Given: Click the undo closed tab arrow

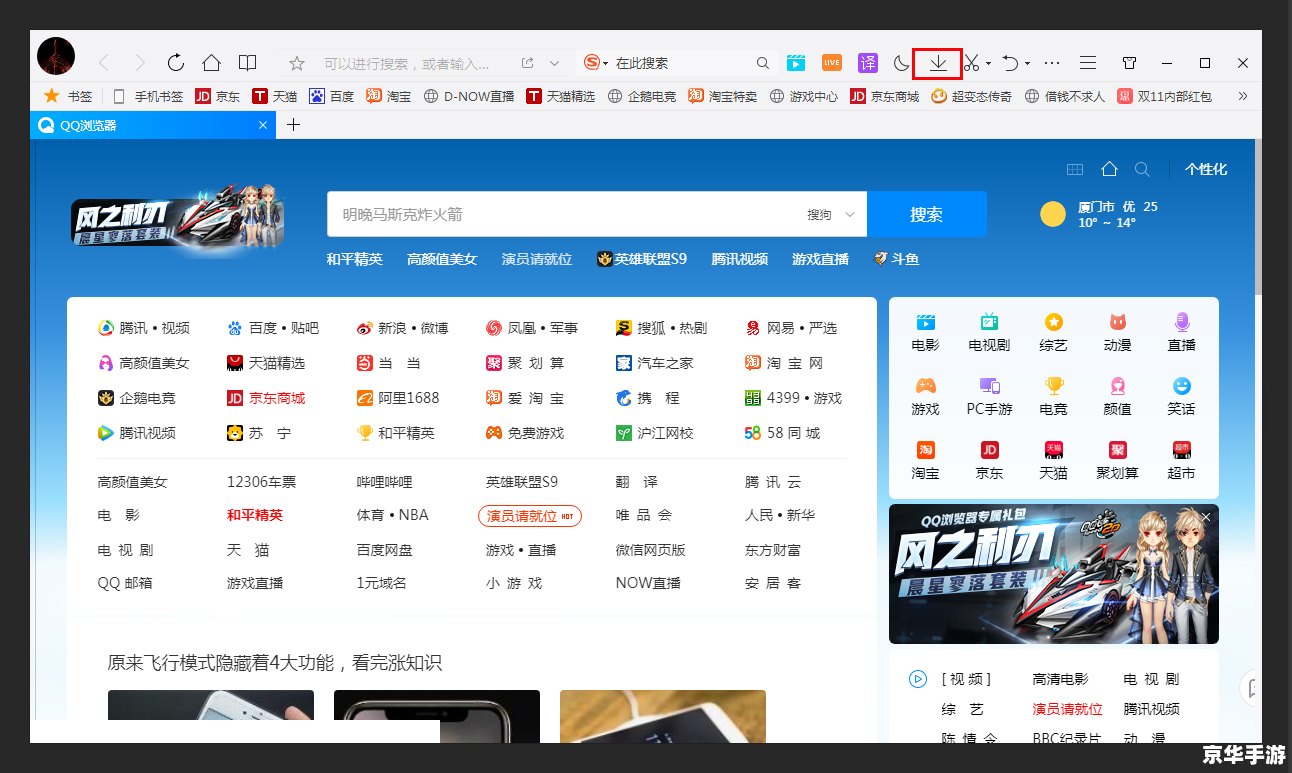Looking at the screenshot, I should [x=1010, y=63].
